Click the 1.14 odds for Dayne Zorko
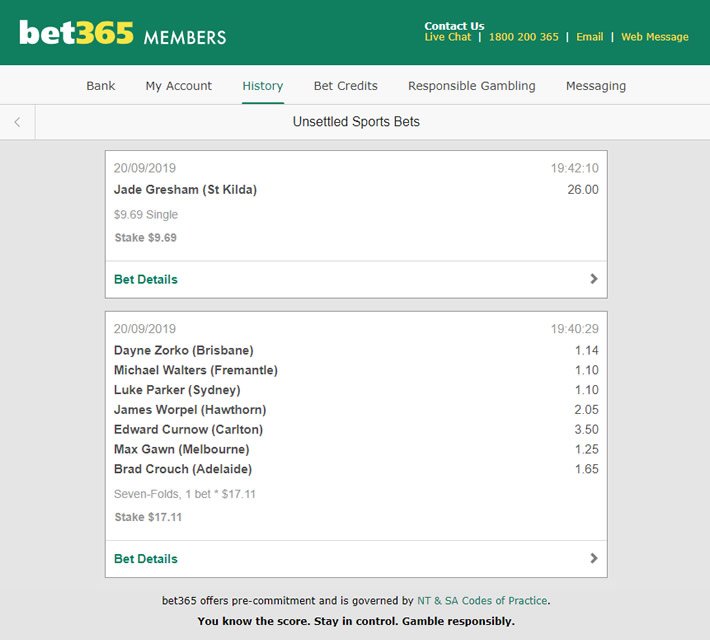Screen dimensions: 710x640 [586, 350]
